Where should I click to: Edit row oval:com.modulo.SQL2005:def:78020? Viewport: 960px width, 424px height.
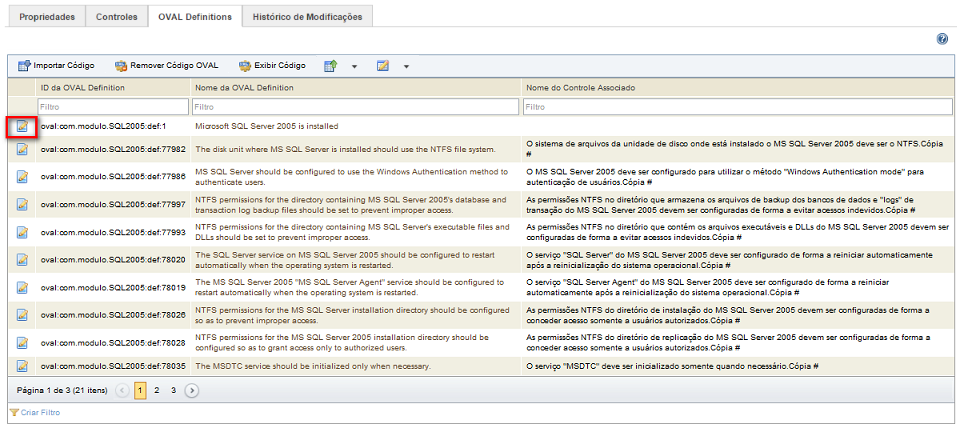click(23, 259)
